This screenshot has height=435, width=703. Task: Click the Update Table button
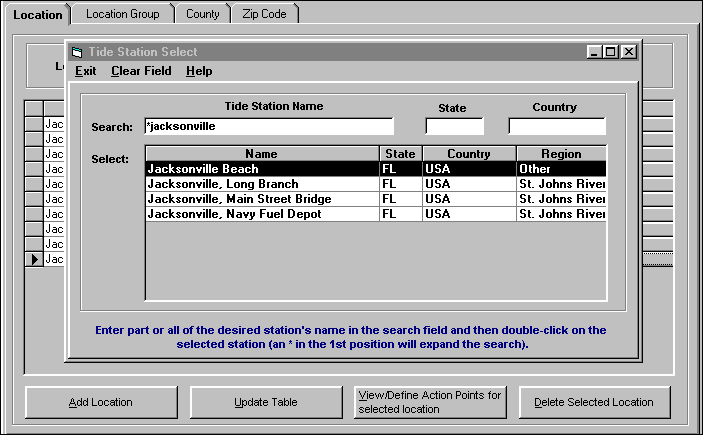pos(265,402)
